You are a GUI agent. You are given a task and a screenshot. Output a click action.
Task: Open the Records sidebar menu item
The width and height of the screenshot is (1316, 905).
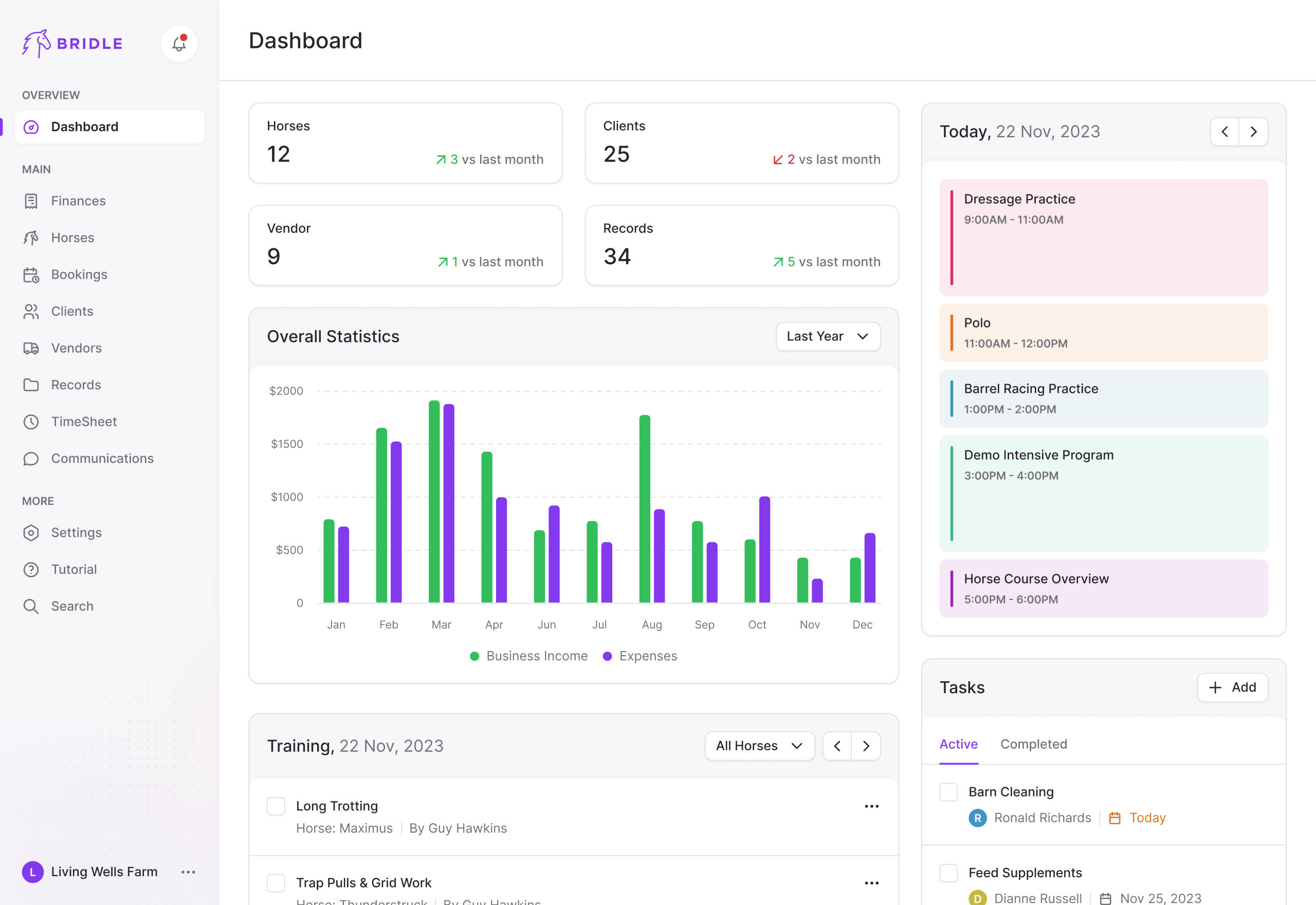[x=76, y=385]
